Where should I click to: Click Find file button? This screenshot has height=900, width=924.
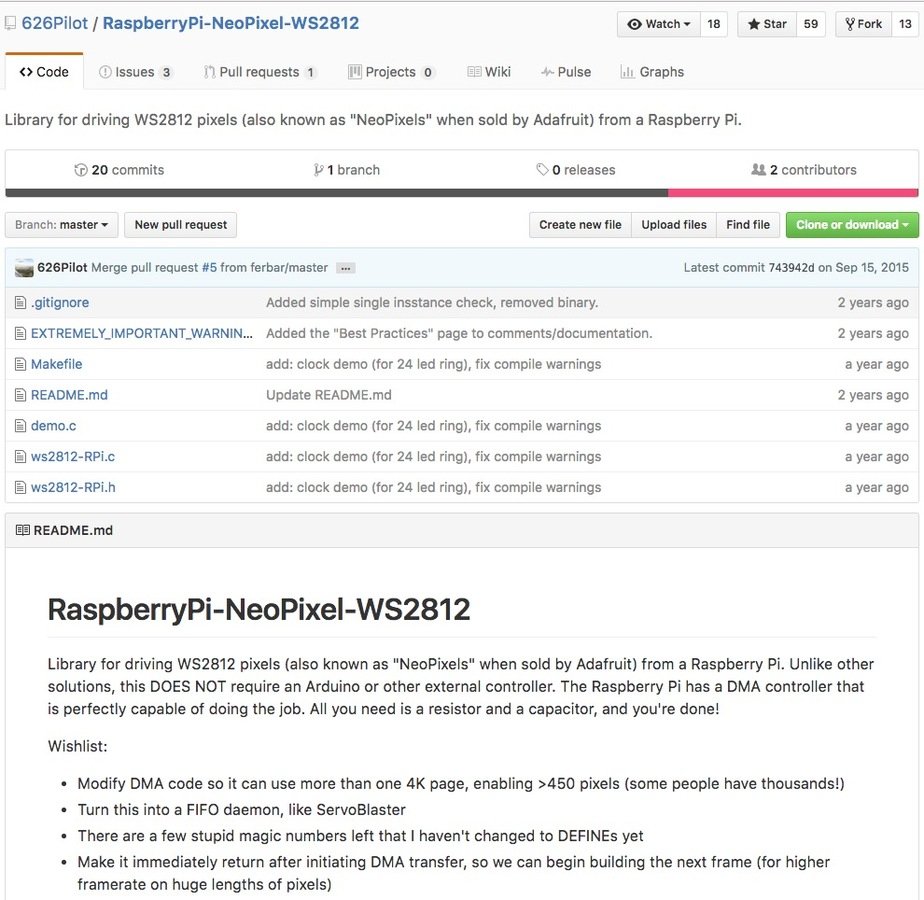click(748, 225)
